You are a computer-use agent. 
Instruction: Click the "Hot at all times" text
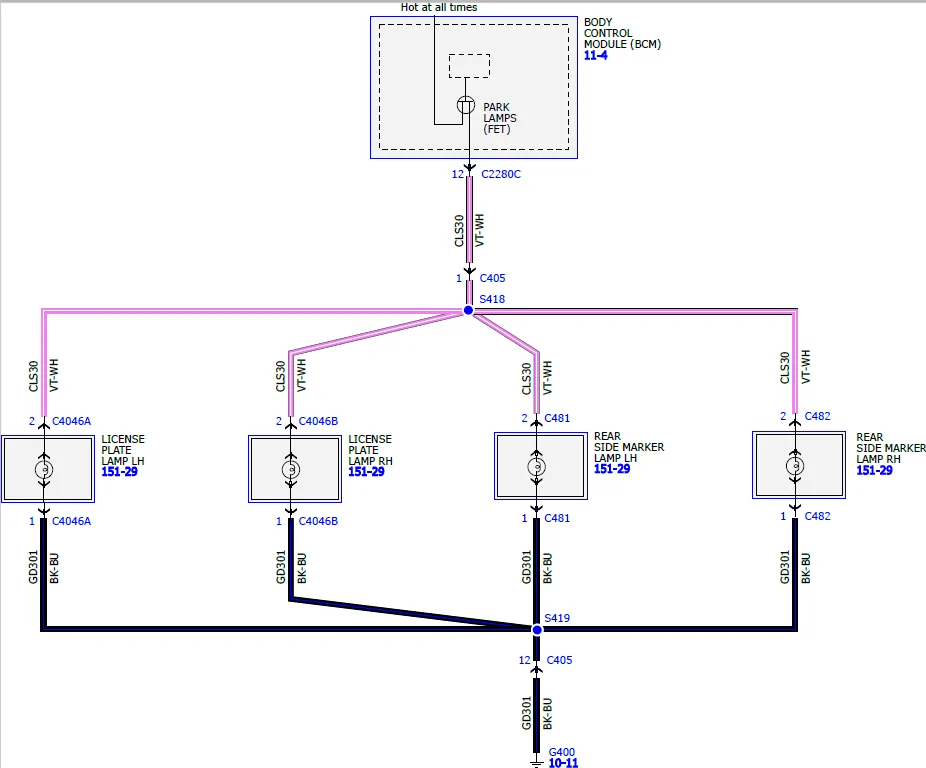click(x=439, y=7)
